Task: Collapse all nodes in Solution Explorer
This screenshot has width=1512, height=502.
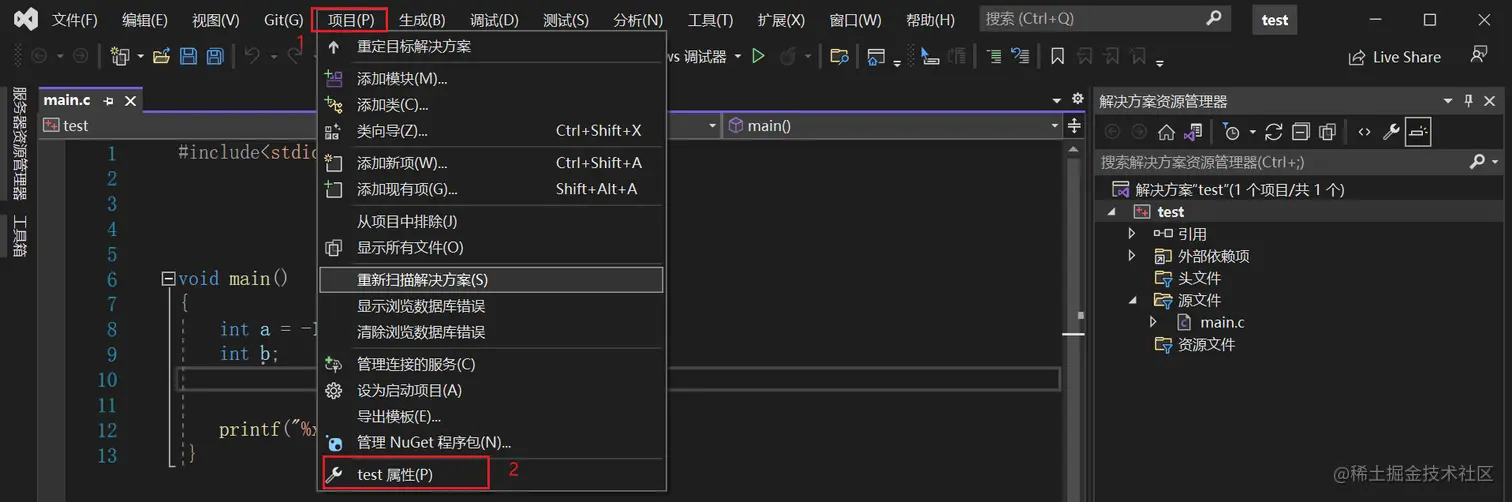Action: pyautogui.click(x=1300, y=132)
